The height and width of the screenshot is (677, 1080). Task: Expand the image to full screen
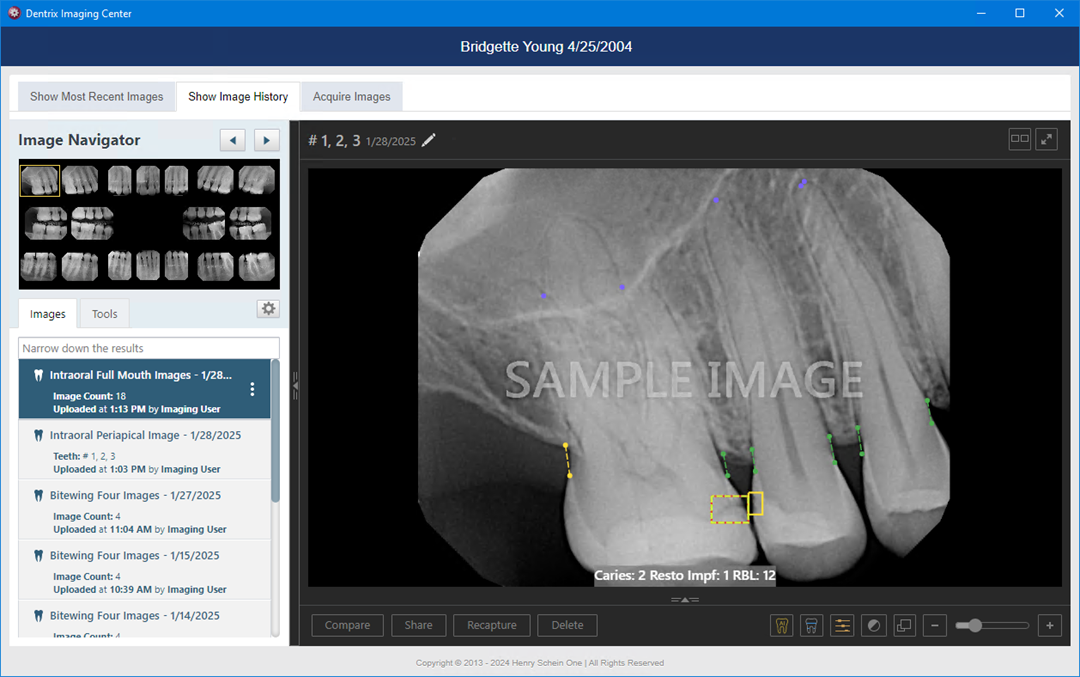point(1047,140)
